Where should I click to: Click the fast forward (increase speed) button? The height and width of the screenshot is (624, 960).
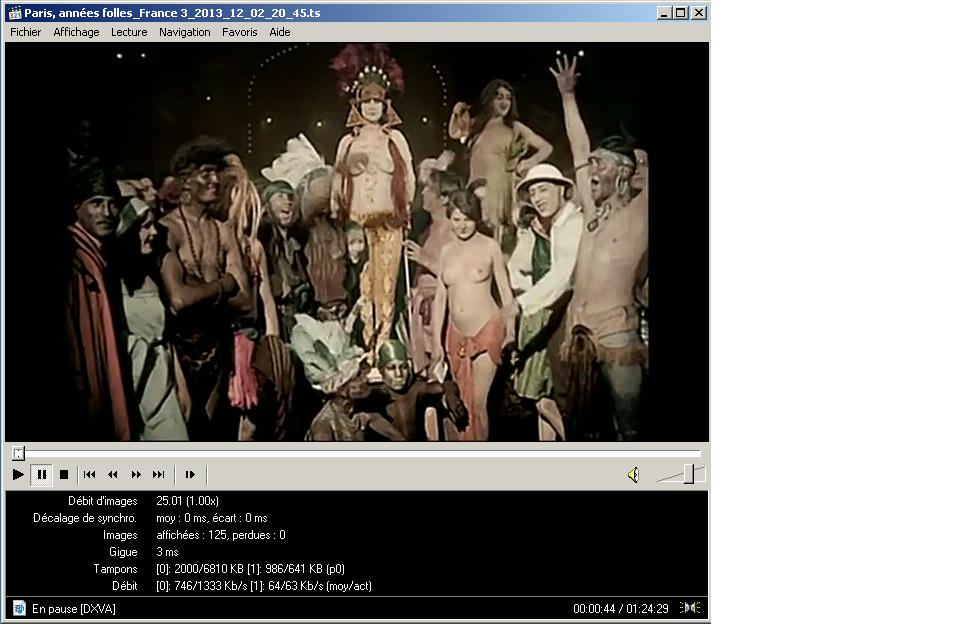click(x=136, y=475)
